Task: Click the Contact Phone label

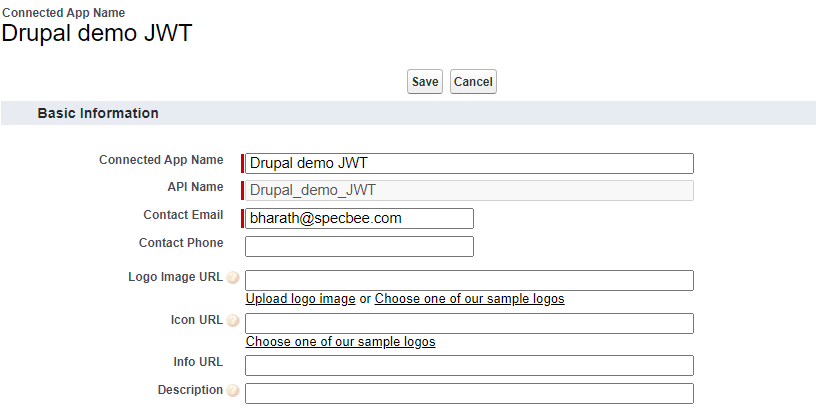Action: click(181, 243)
